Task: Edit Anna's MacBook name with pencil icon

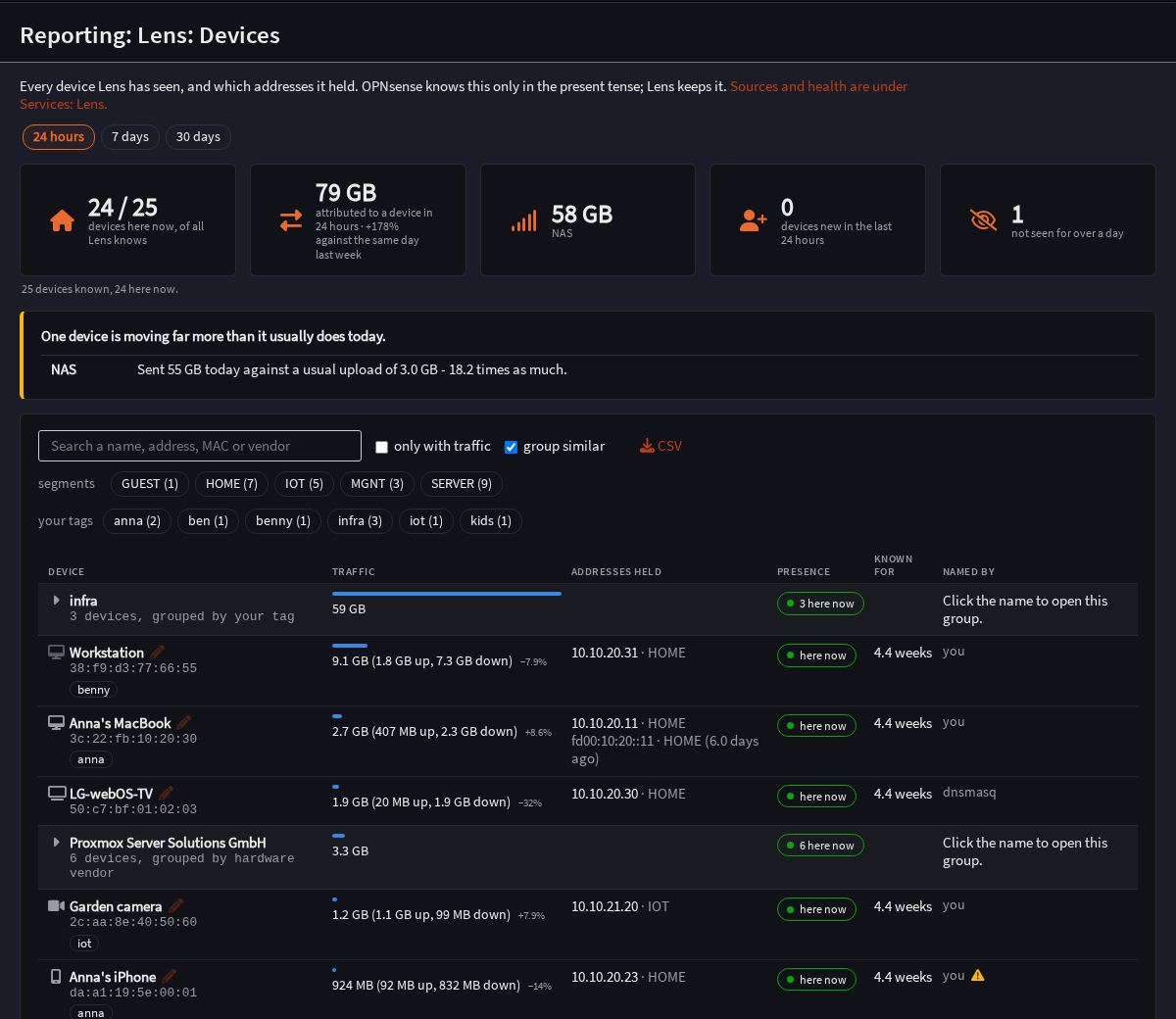Action: click(184, 723)
